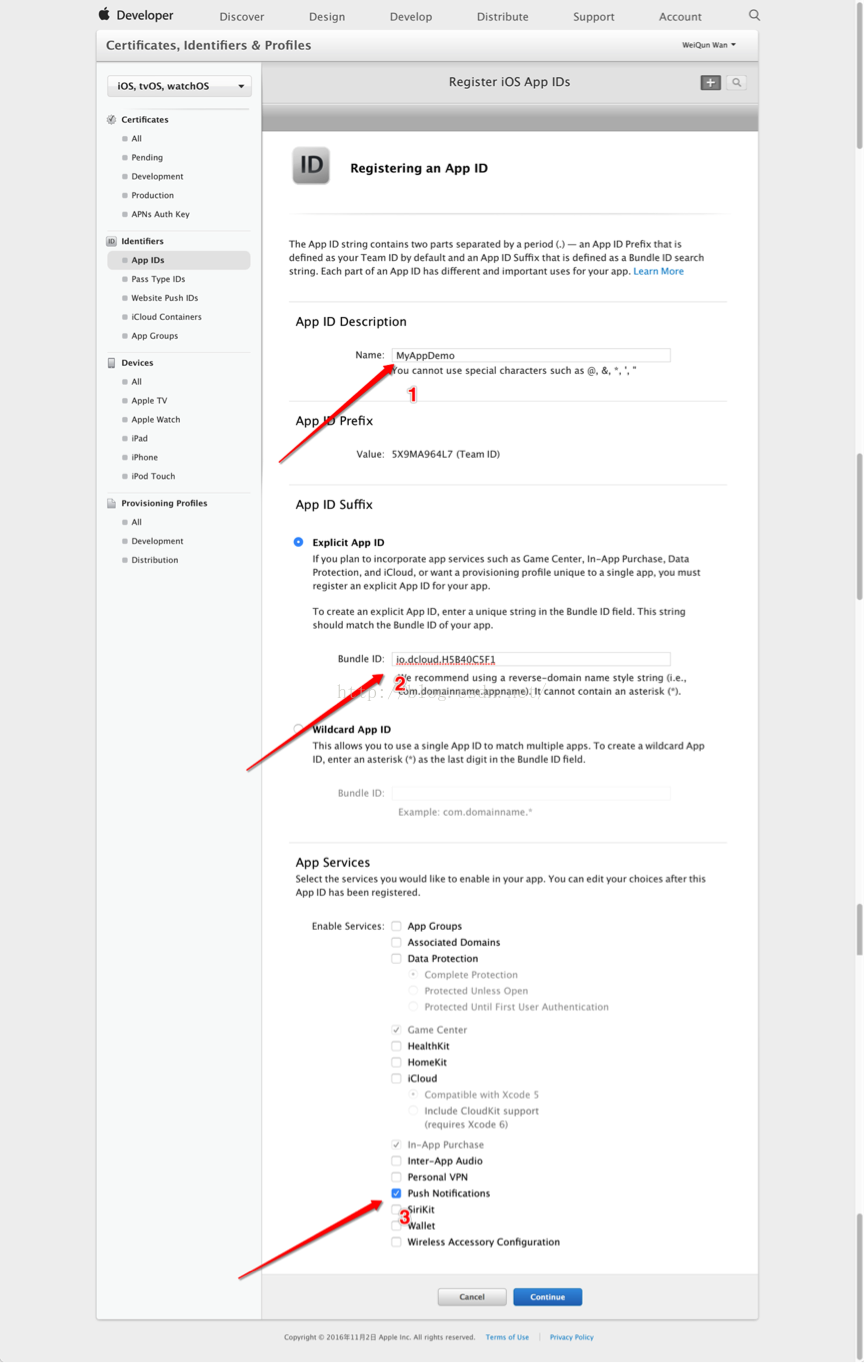Click the search icon beside plus button
This screenshot has height=1363, width=865.
pyautogui.click(x=736, y=82)
